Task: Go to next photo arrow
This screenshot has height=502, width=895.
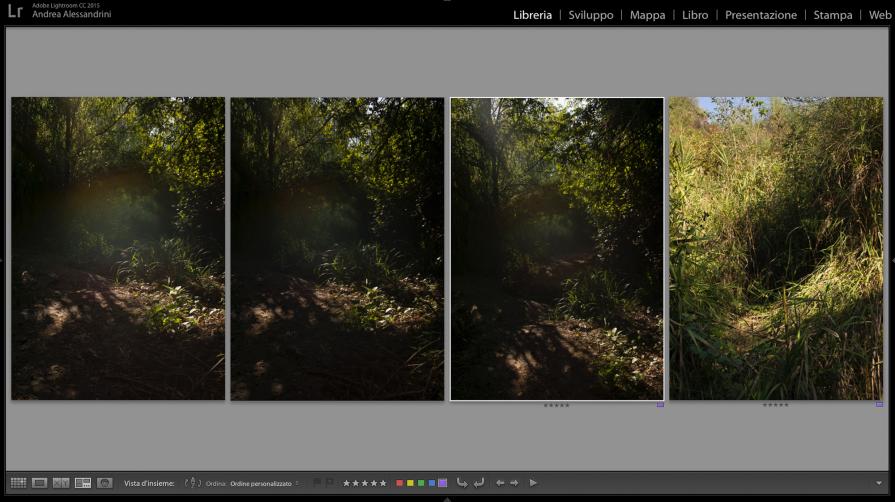Action: point(514,483)
